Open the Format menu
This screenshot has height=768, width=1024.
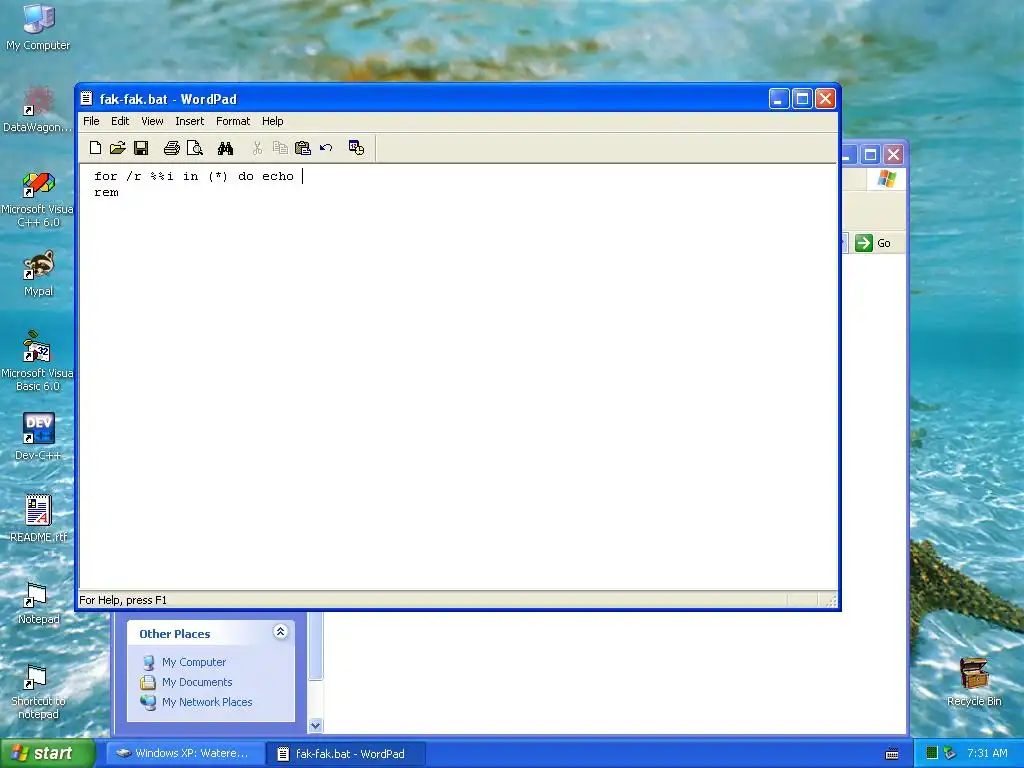pyautogui.click(x=233, y=121)
